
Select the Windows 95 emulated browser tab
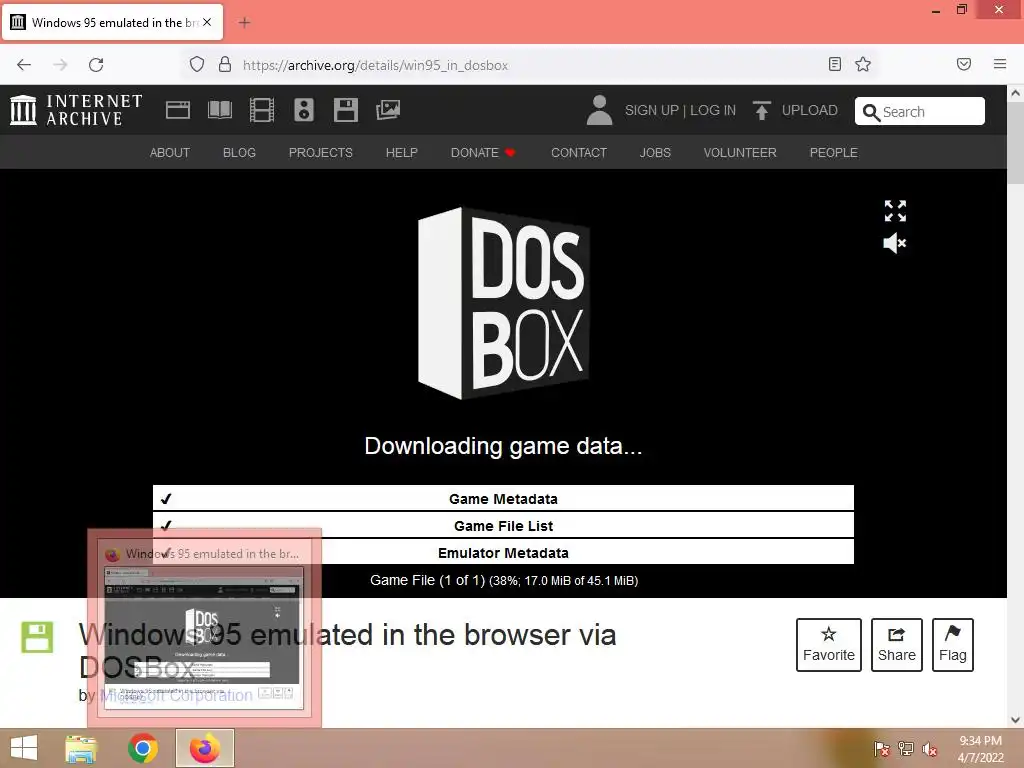coord(113,22)
